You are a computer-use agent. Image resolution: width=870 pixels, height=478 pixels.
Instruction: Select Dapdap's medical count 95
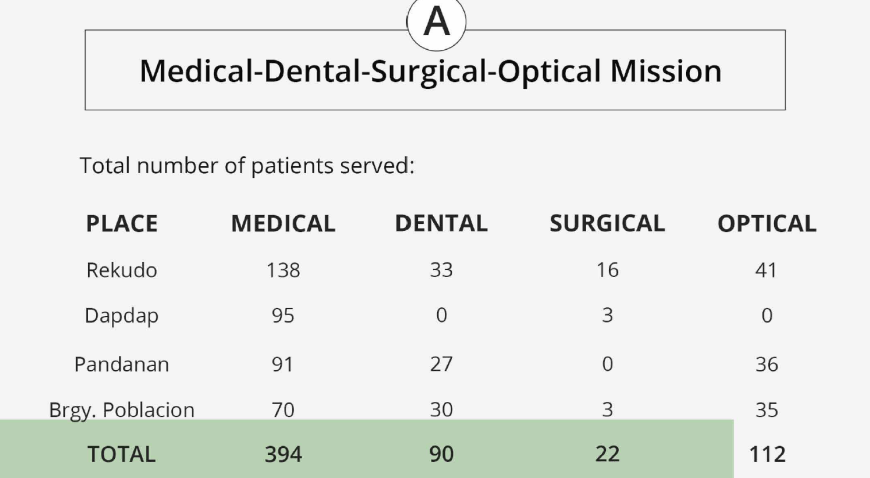283,316
